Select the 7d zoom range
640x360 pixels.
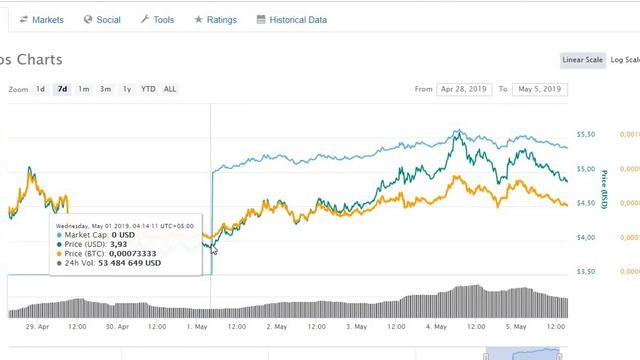coord(62,89)
